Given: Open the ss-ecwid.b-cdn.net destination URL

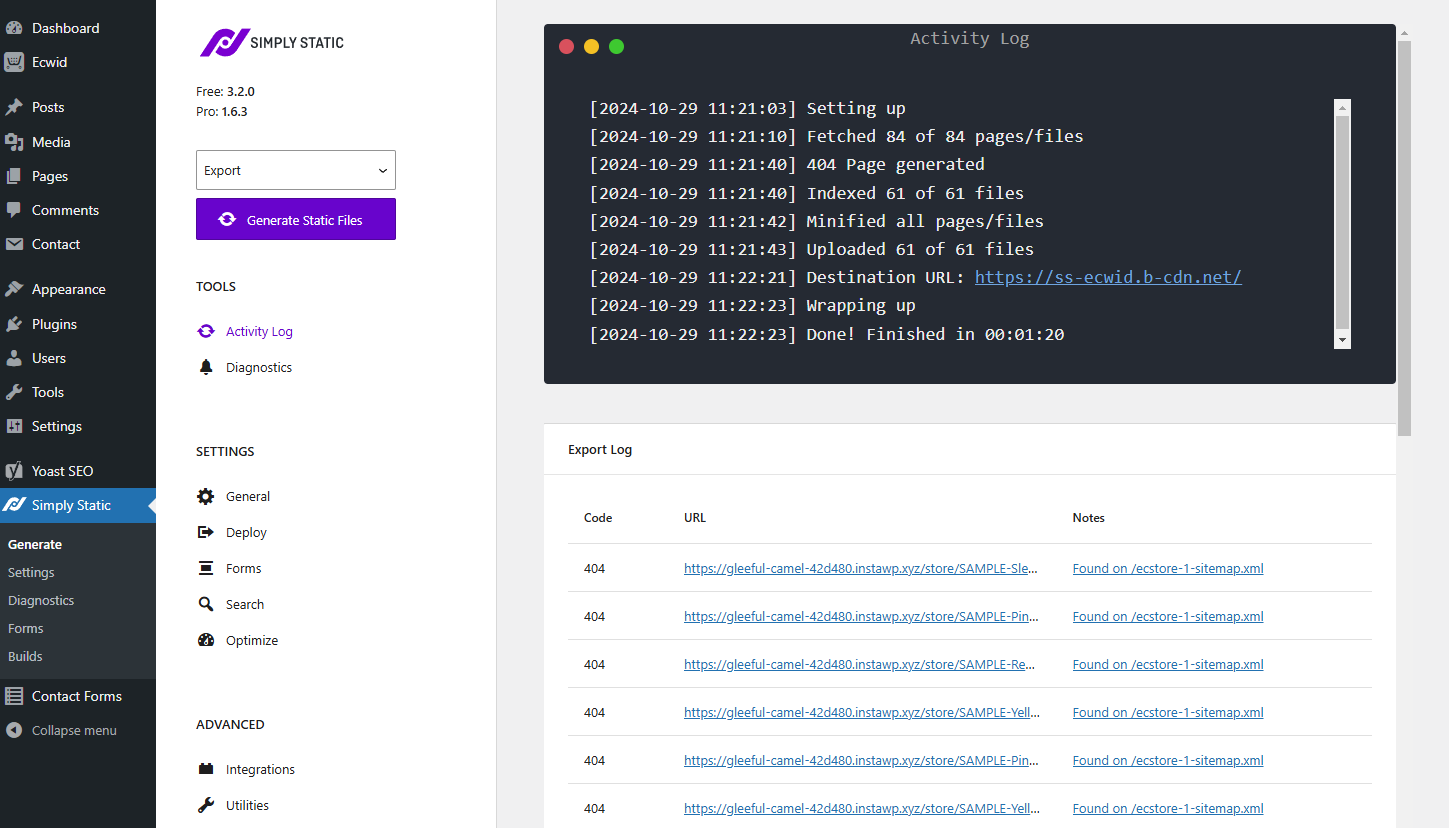Looking at the screenshot, I should coord(1107,277).
